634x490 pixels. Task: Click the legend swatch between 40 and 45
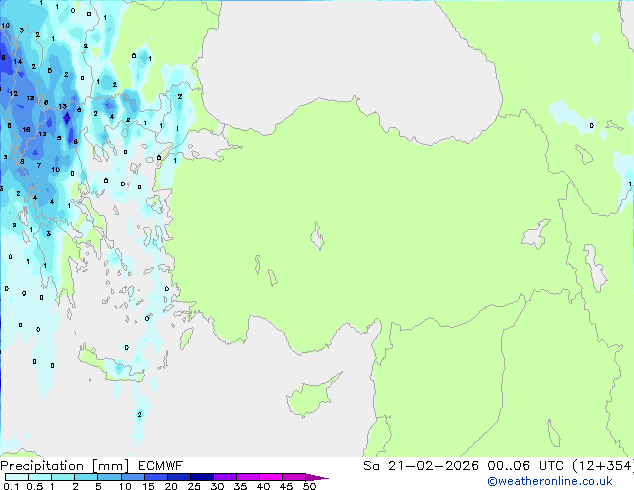pyautogui.click(x=271, y=477)
